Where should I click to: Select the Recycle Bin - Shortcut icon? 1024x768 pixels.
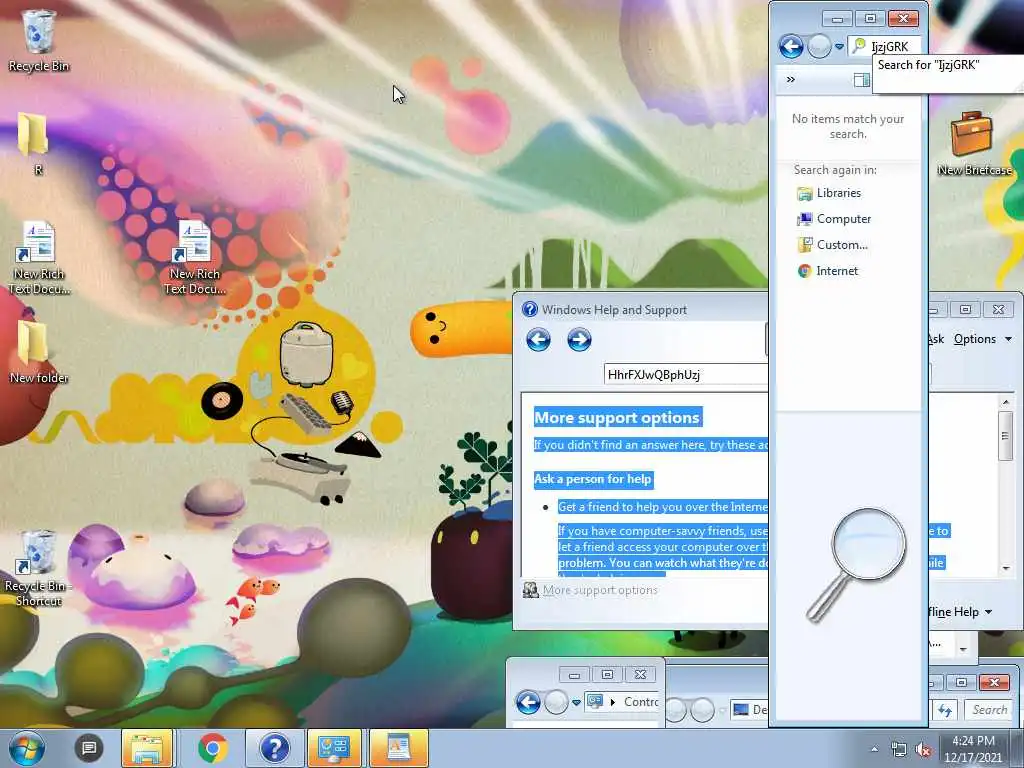pyautogui.click(x=39, y=568)
